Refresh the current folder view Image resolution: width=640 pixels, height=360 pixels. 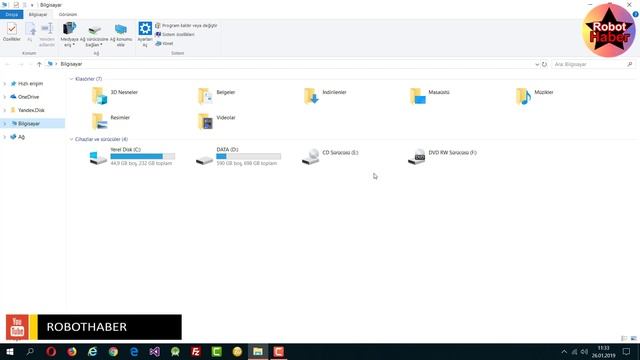coord(544,64)
